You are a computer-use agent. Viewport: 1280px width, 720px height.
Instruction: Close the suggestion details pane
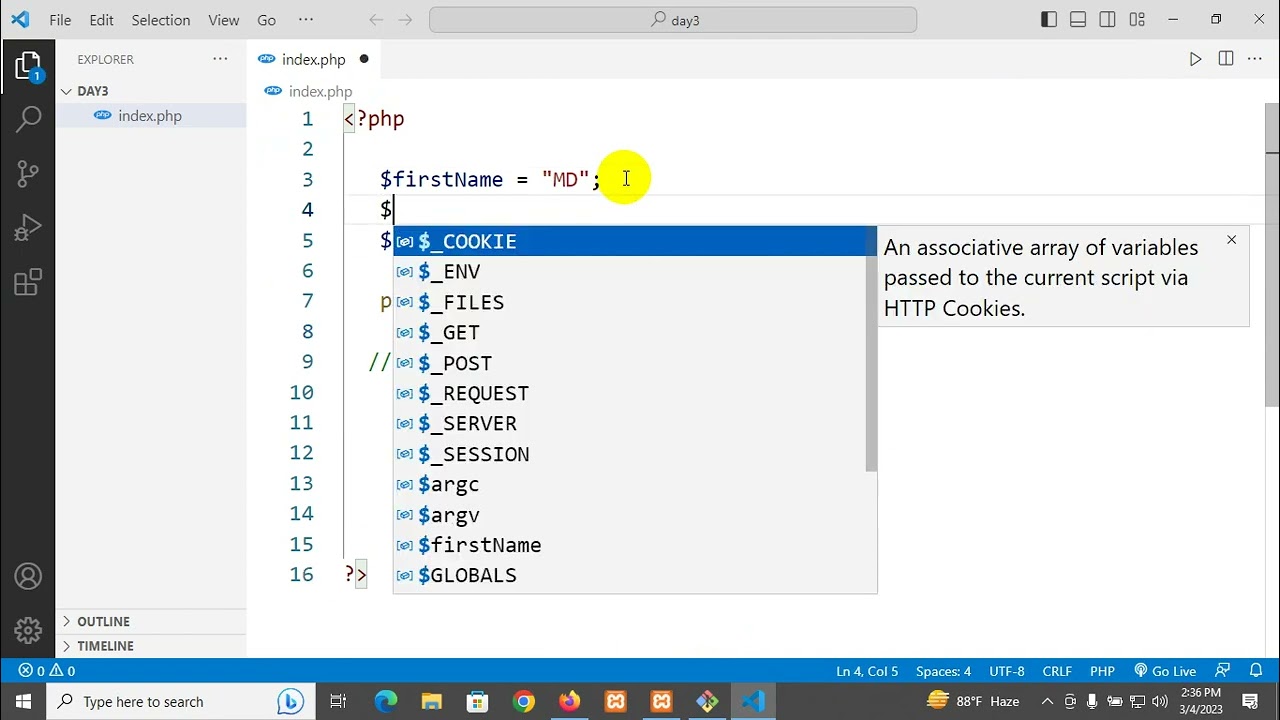click(x=1231, y=240)
